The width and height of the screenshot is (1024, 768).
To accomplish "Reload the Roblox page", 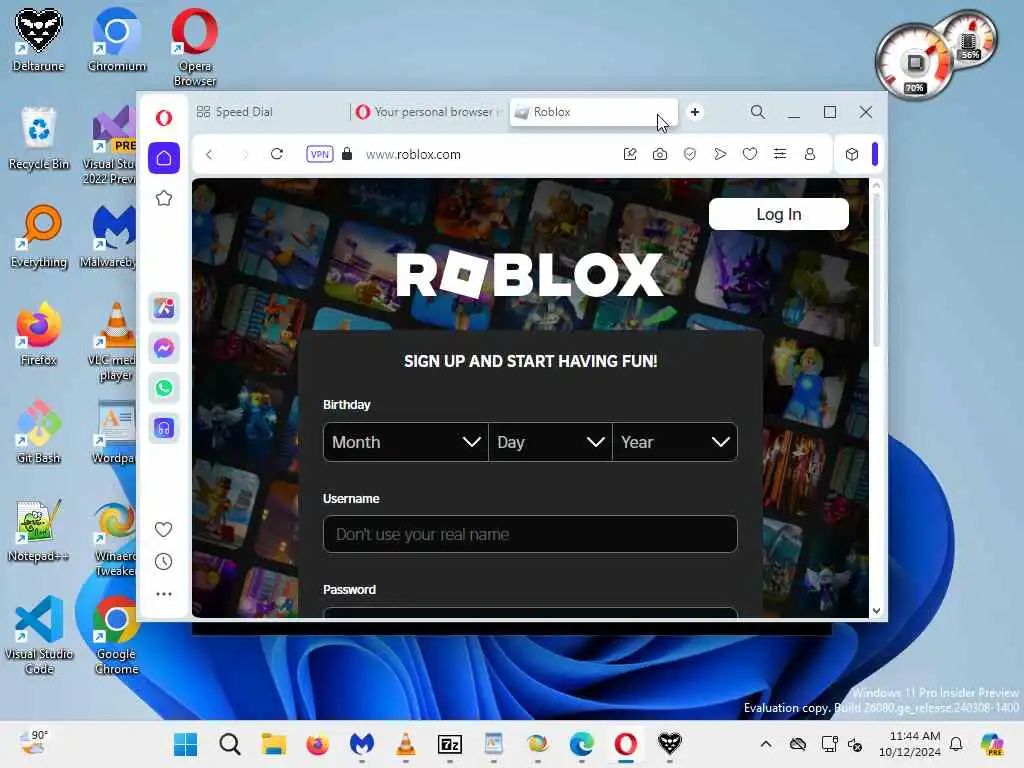I will (x=277, y=154).
